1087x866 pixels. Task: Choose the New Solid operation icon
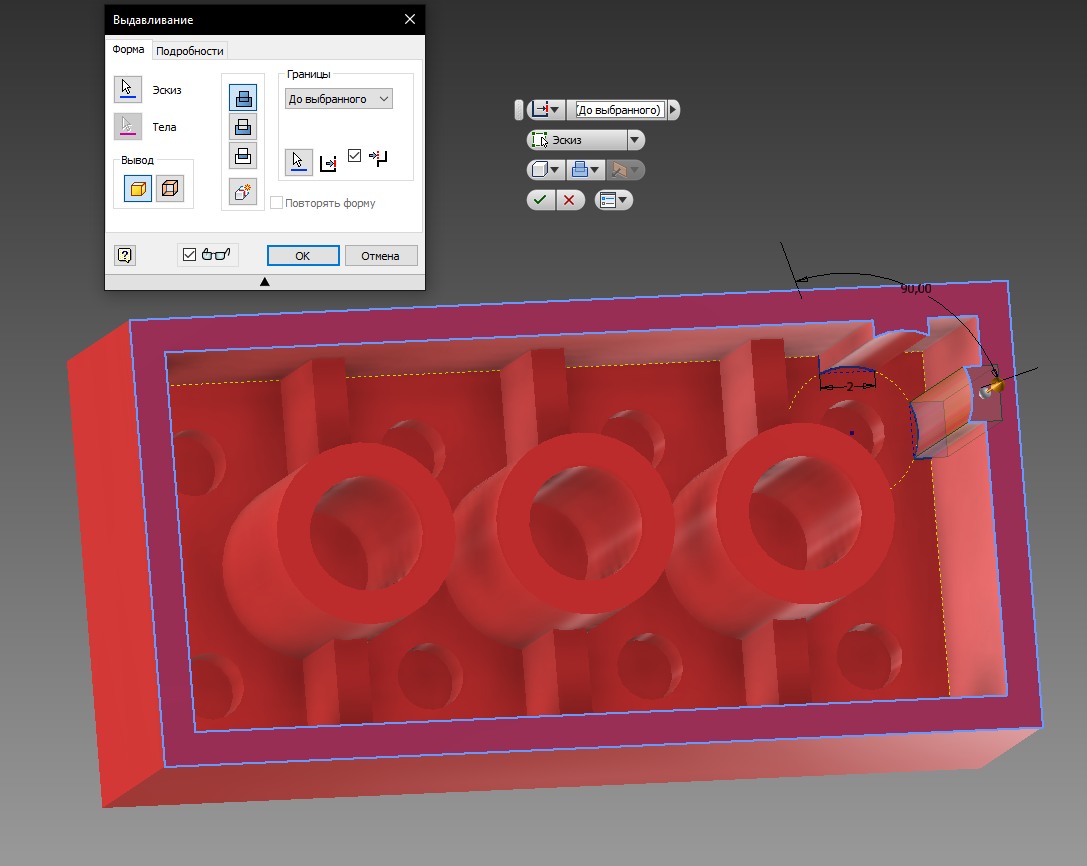coord(243,191)
